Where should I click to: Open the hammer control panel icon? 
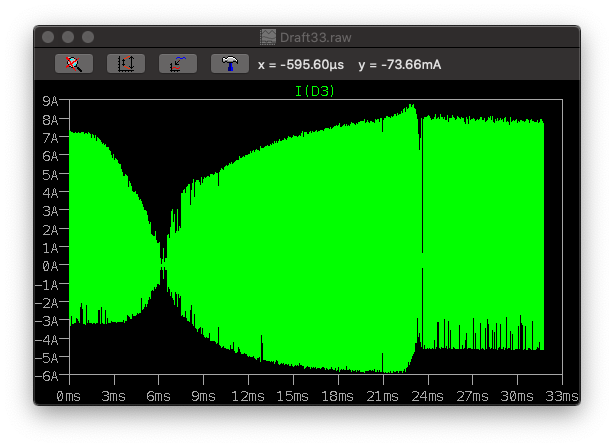(x=230, y=64)
